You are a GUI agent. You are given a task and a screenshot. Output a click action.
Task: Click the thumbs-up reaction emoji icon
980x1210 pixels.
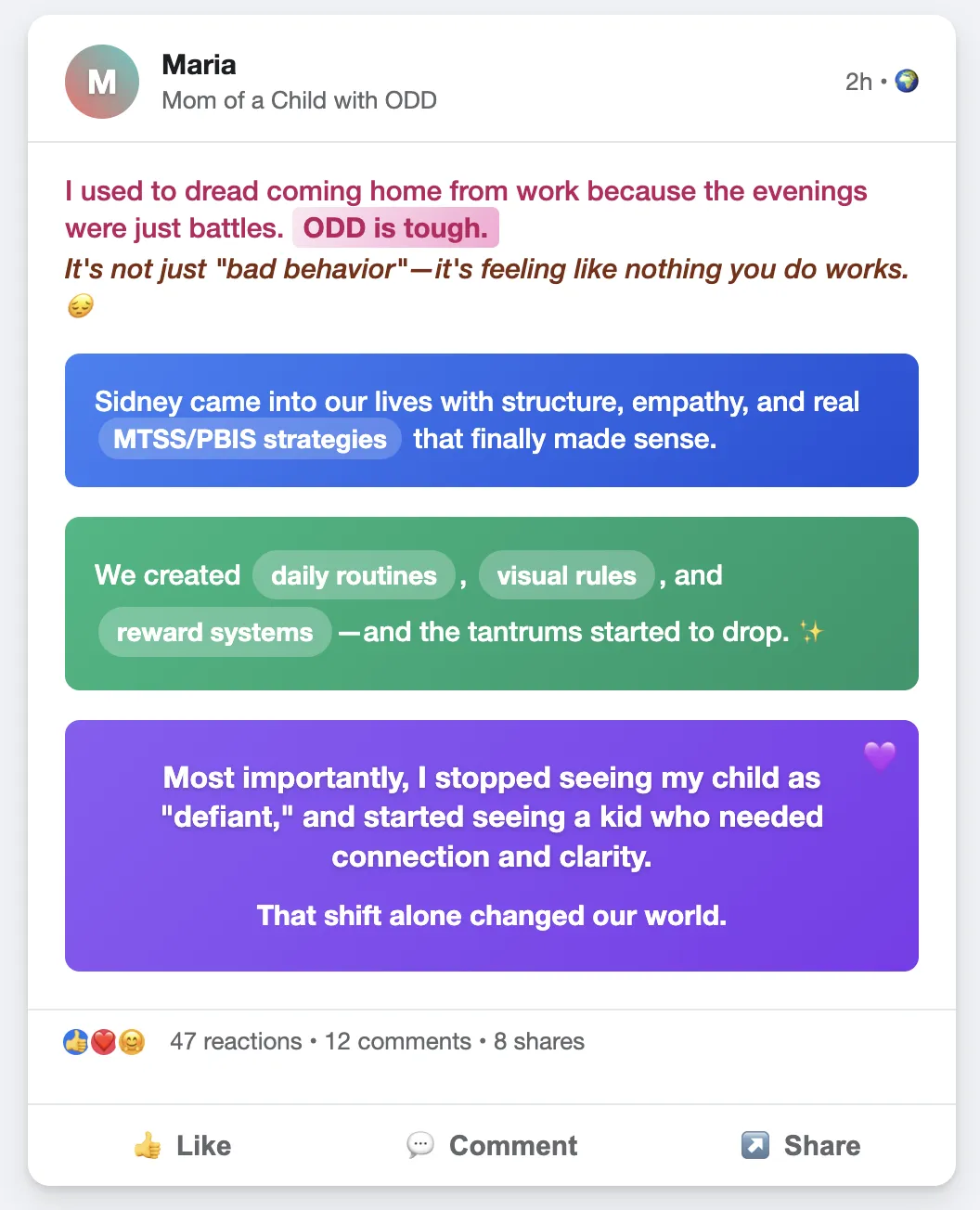75,1042
